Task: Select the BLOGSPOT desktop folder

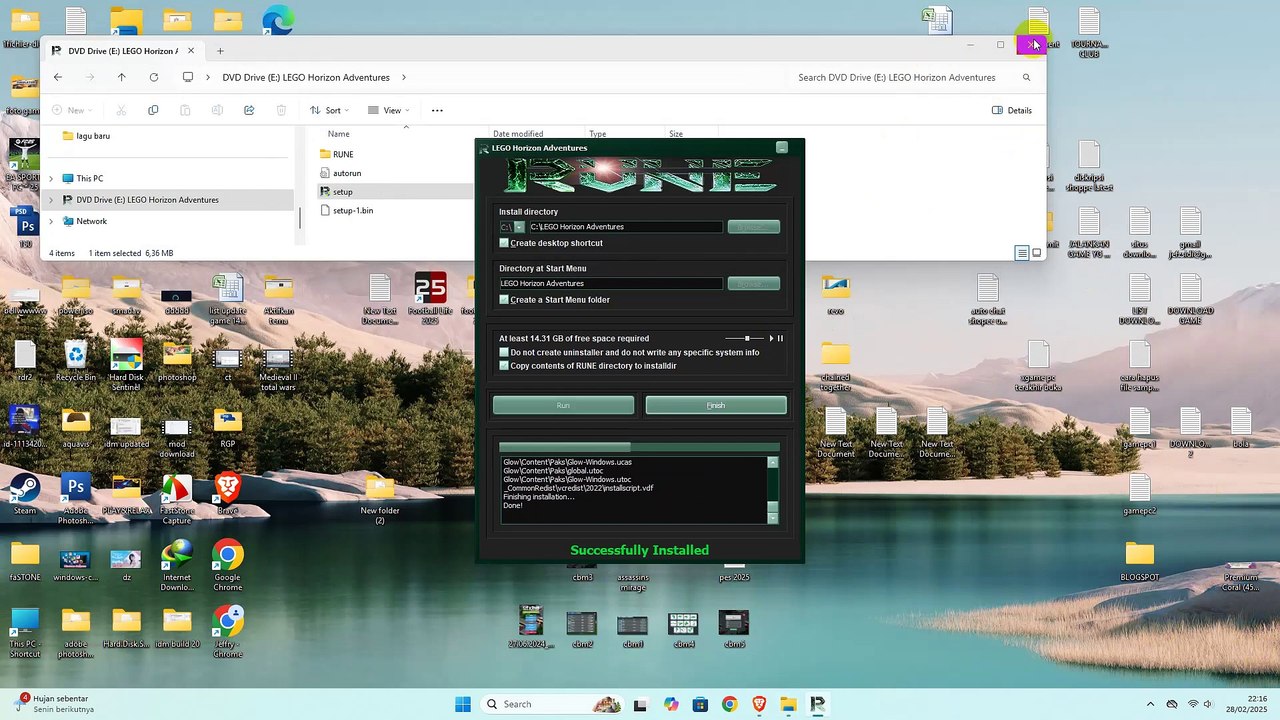Action: (1139, 561)
